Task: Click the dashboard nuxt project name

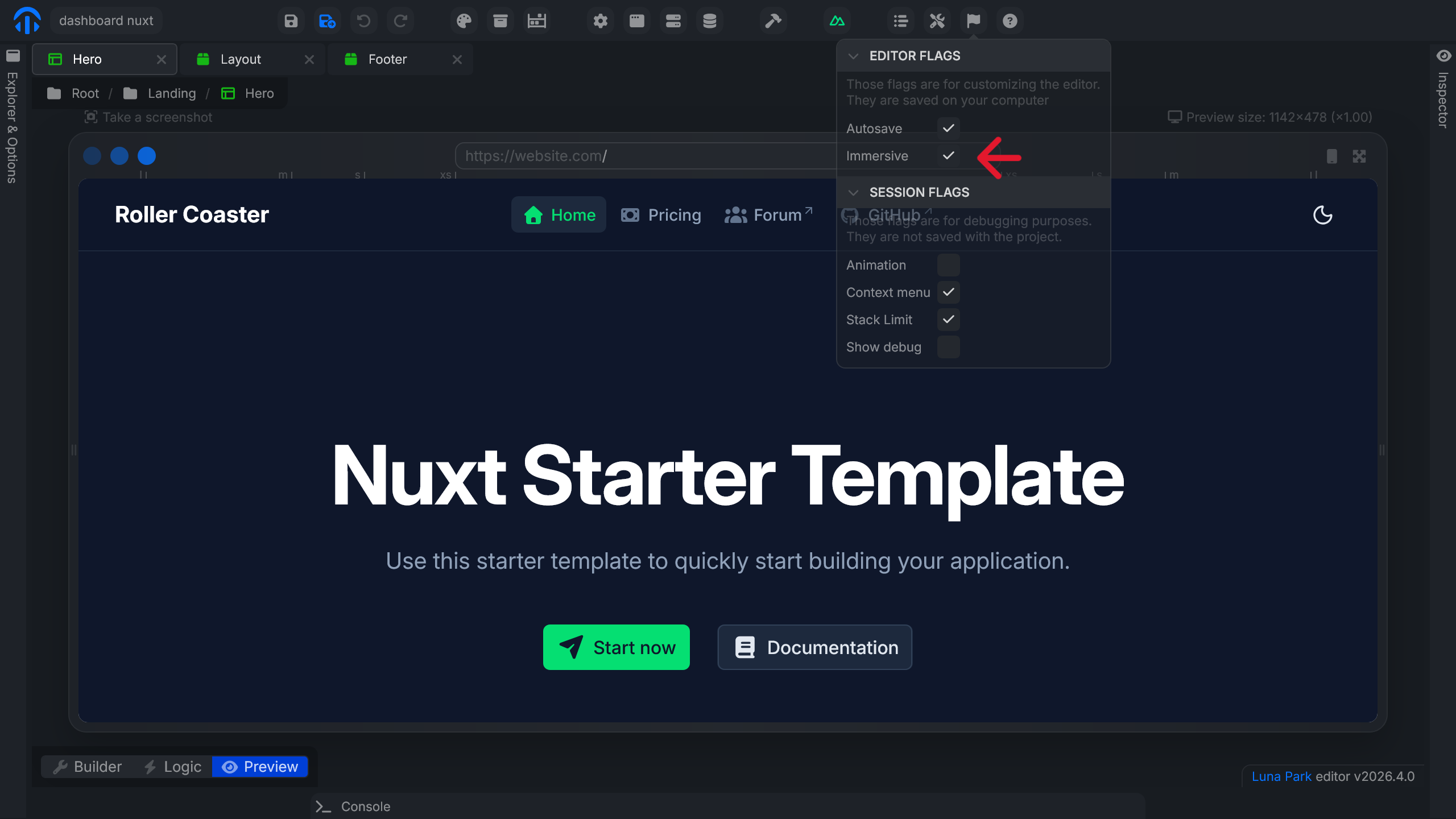Action: click(x=106, y=21)
